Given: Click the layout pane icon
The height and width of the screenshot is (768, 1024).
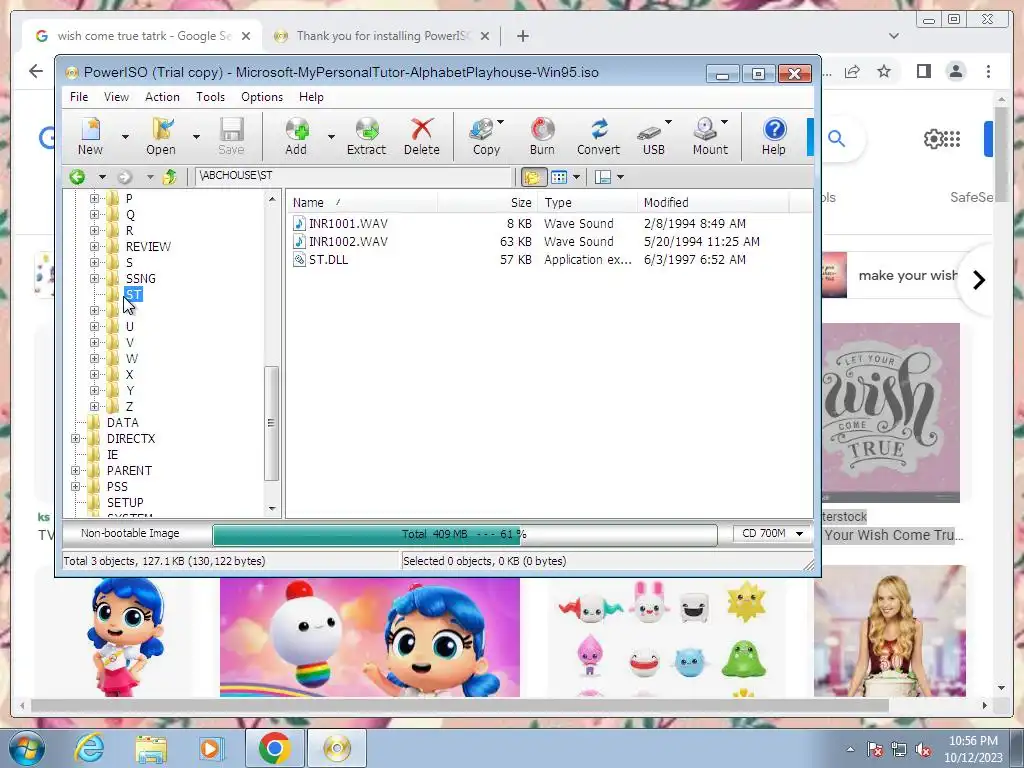Looking at the screenshot, I should point(603,177).
